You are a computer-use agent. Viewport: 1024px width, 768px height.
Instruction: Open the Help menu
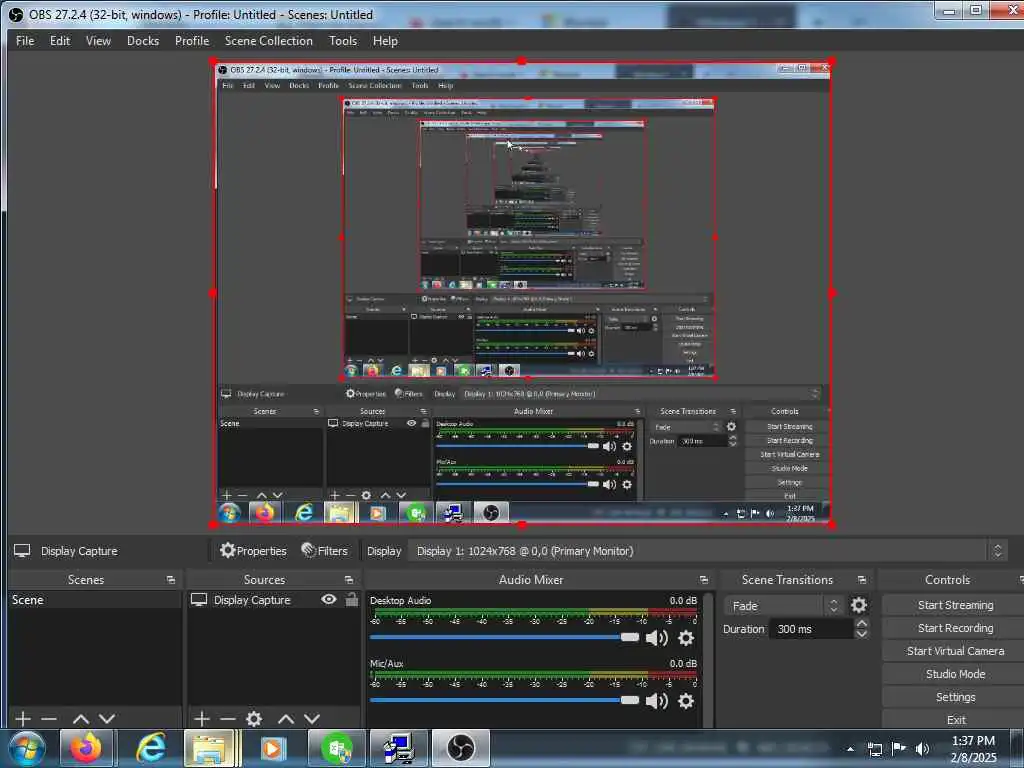385,40
